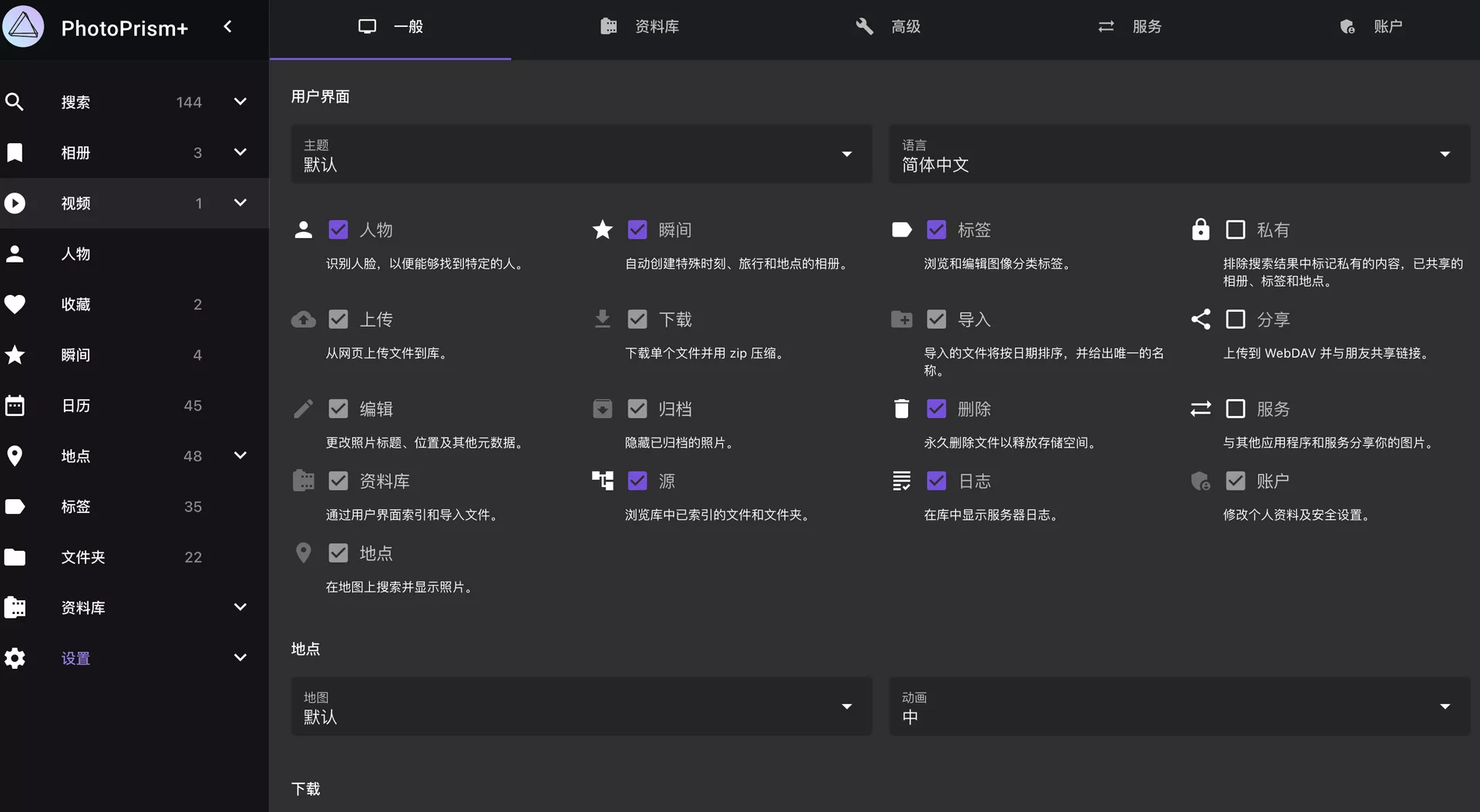Go to 瞬间 in the sidebar
Image resolution: width=1480 pixels, height=812 pixels.
[76, 355]
